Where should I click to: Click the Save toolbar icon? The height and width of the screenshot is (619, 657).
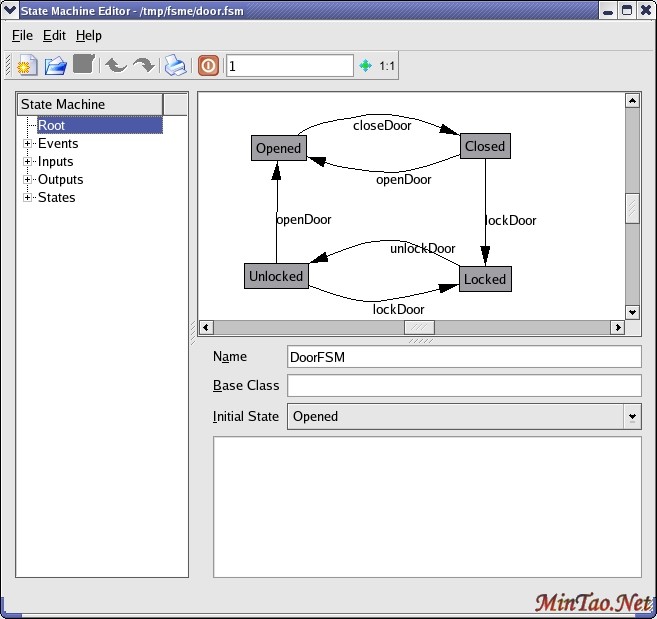click(83, 65)
